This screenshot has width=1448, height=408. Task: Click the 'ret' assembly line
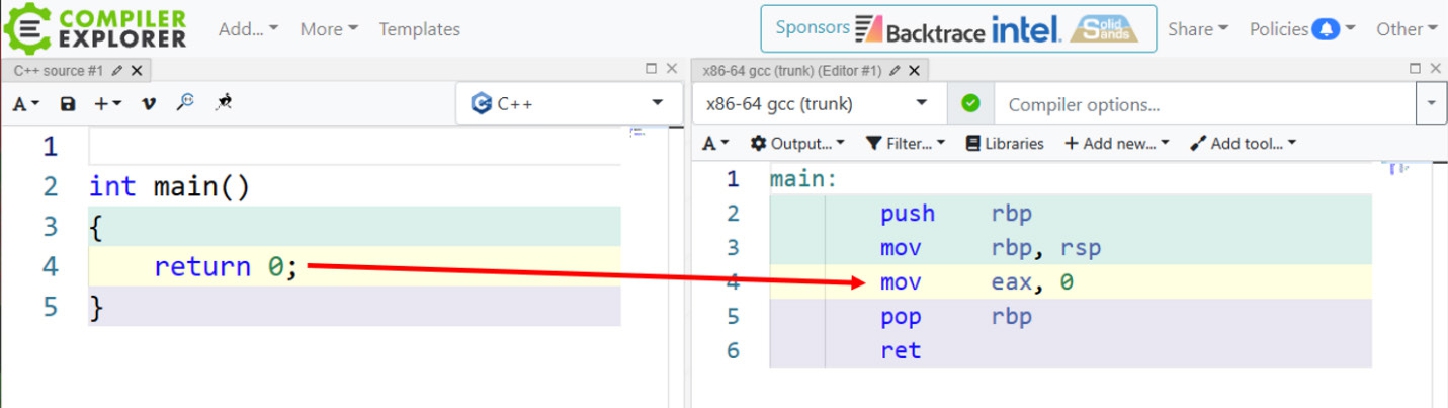tap(900, 351)
